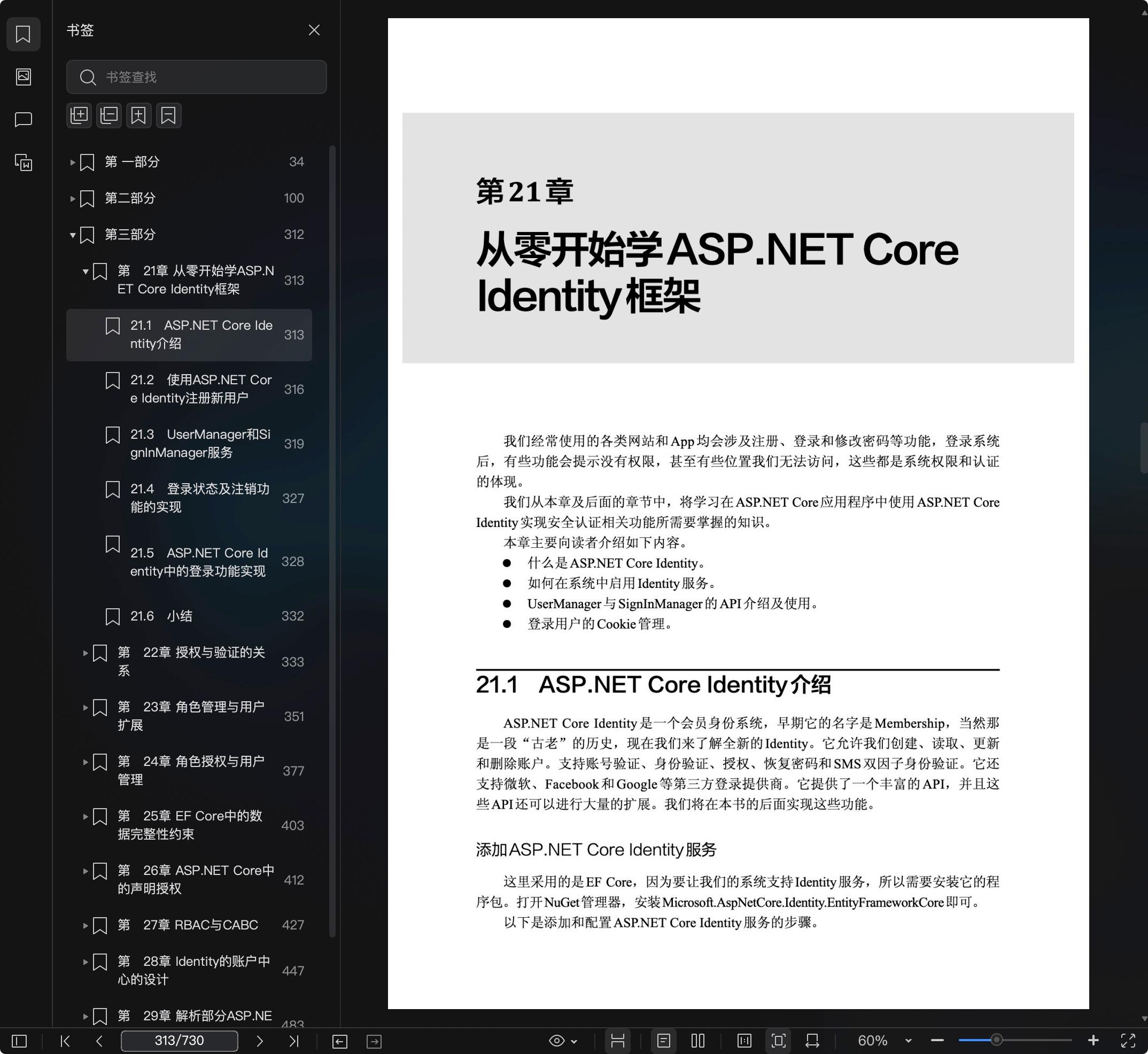
Task: Toggle fit page view
Action: pos(779,1041)
